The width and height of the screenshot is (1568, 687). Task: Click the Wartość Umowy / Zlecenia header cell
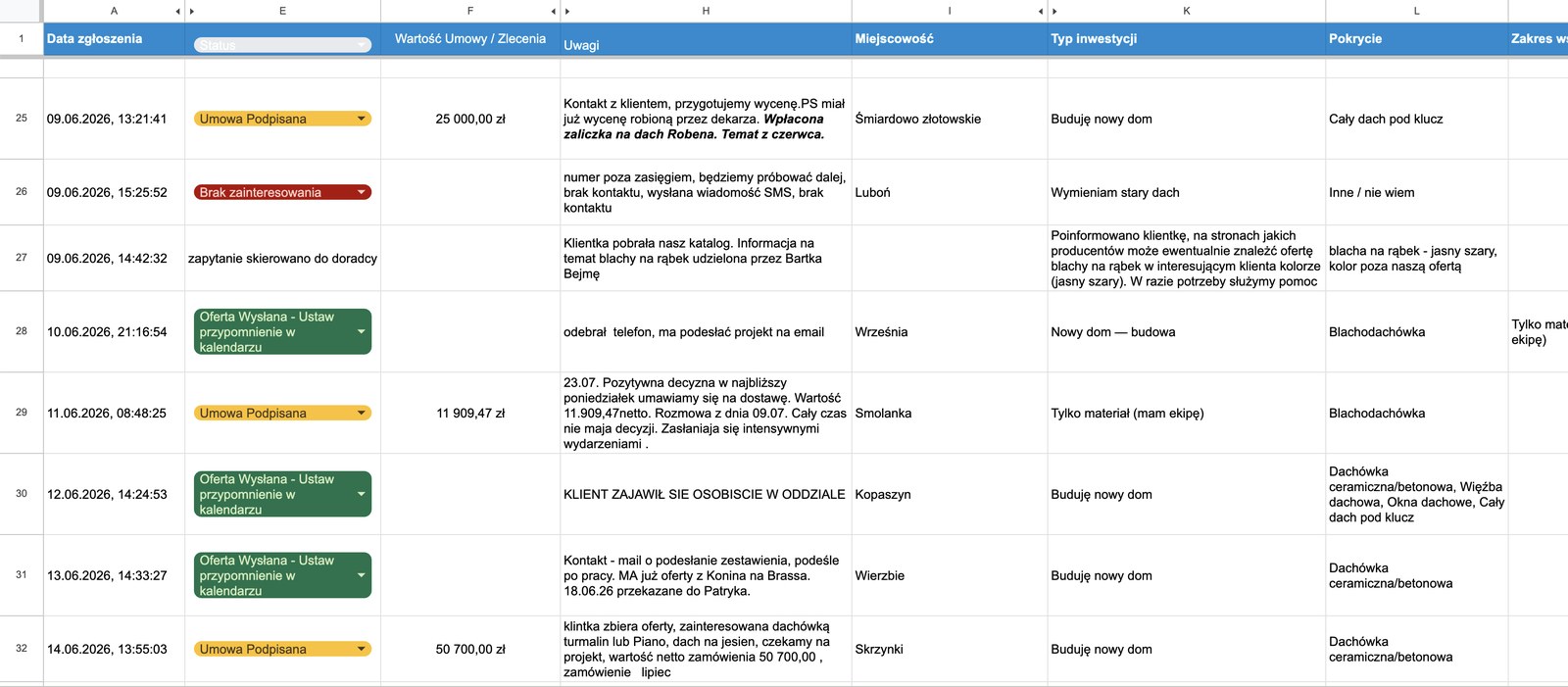coord(470,39)
